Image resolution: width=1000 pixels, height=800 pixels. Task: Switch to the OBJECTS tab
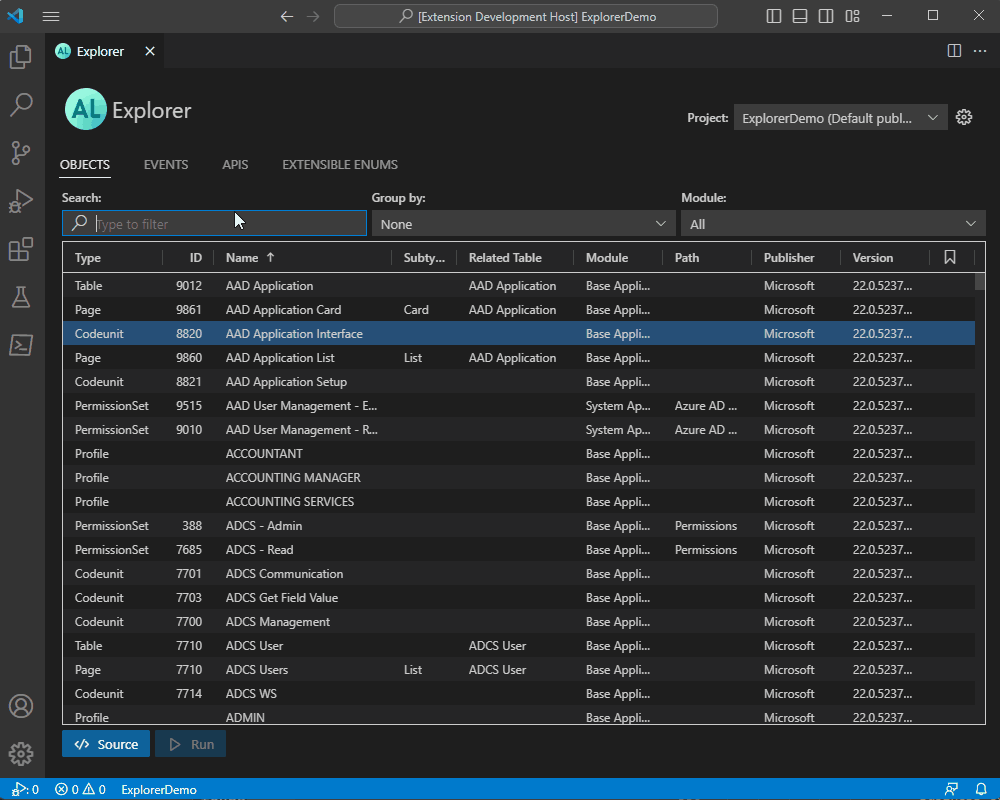[85, 165]
